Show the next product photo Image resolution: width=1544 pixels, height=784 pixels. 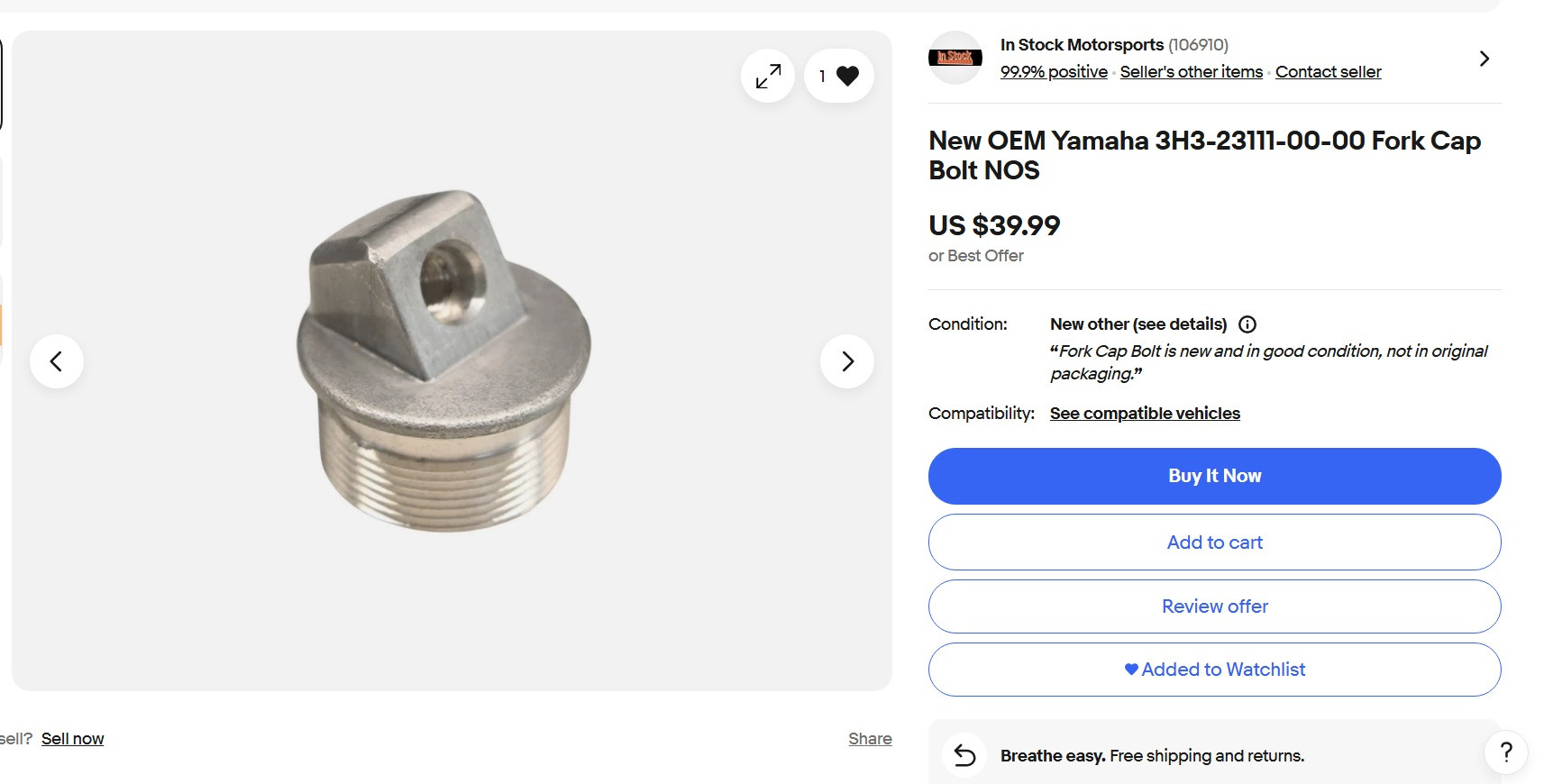coord(846,360)
